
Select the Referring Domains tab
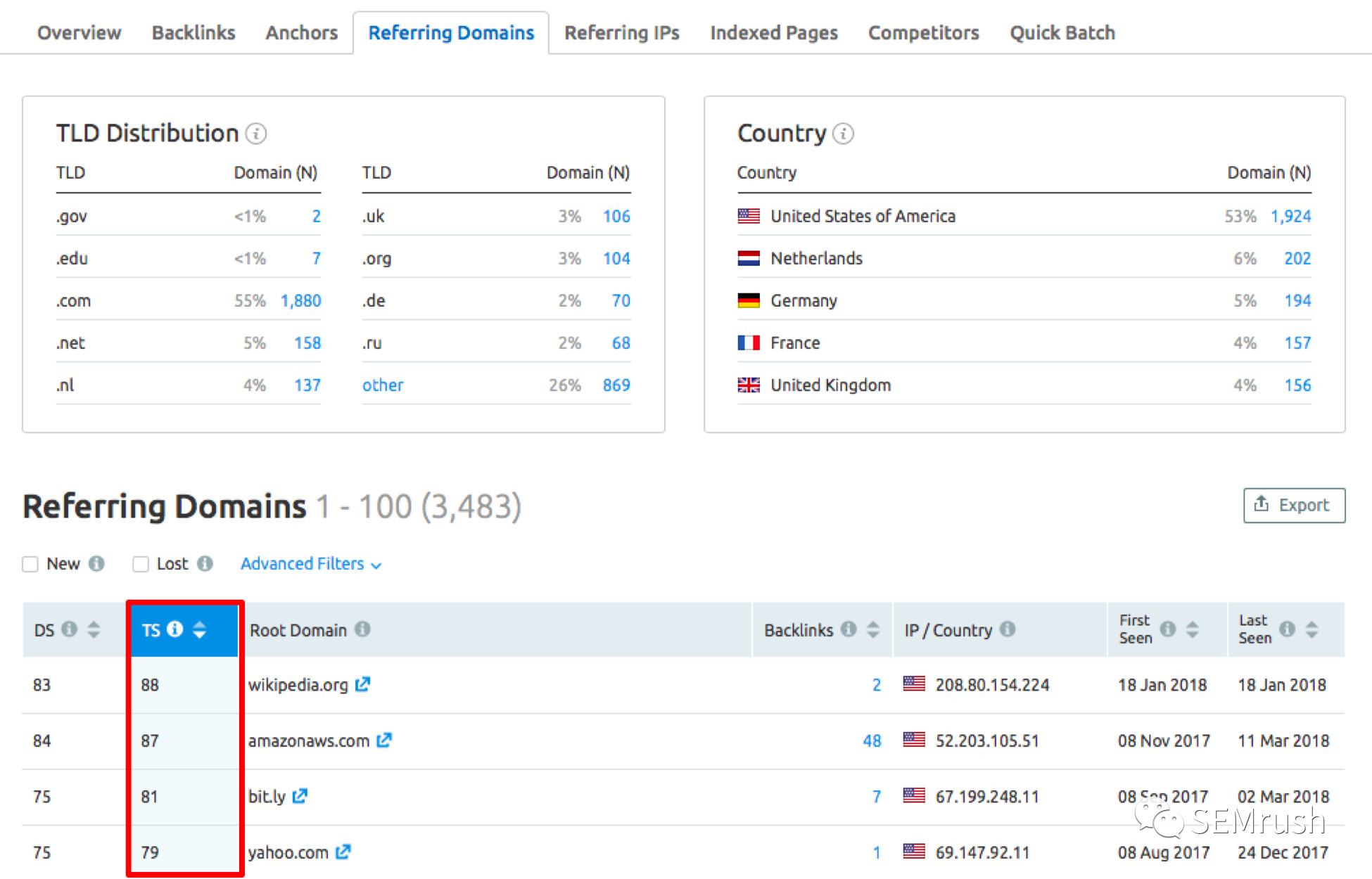pos(451,32)
